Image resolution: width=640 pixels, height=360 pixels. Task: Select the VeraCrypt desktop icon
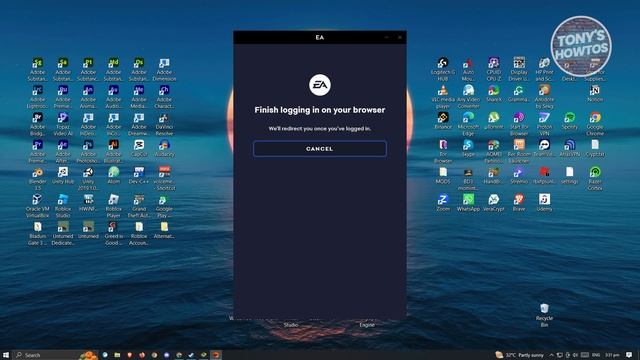[x=493, y=203]
